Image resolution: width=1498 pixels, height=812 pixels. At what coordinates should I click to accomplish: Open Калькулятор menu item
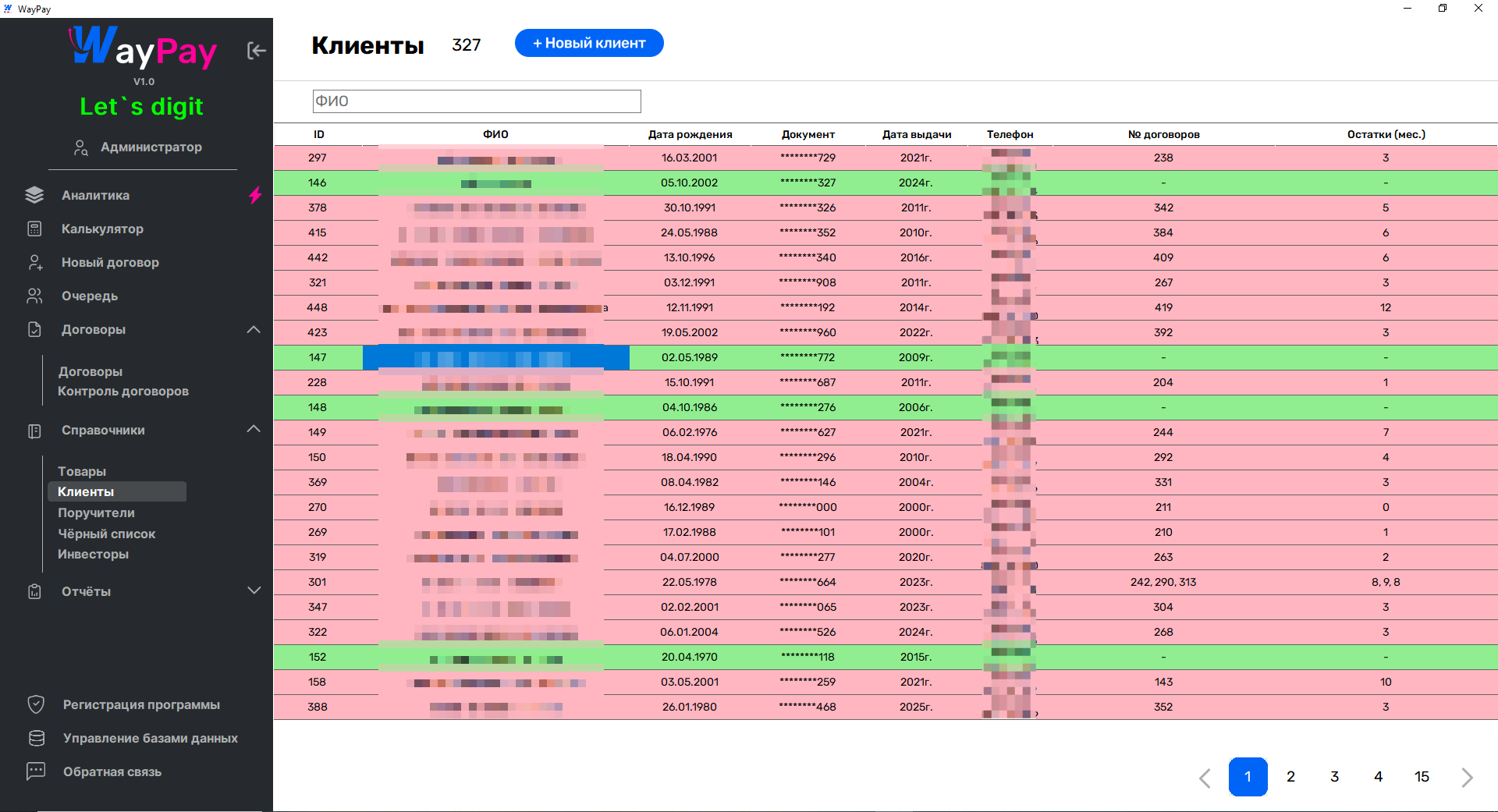(102, 229)
